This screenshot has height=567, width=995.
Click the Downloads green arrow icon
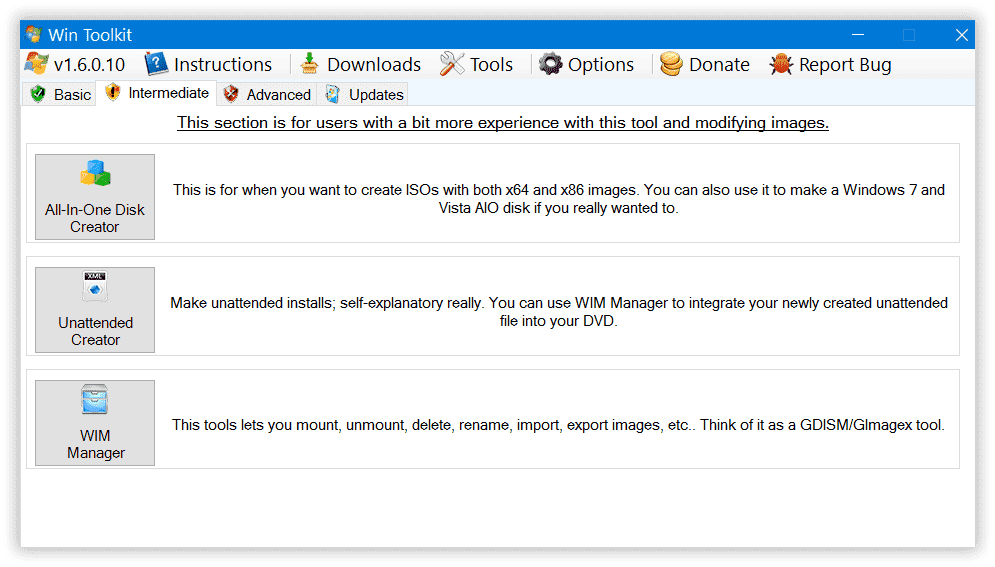pos(310,64)
